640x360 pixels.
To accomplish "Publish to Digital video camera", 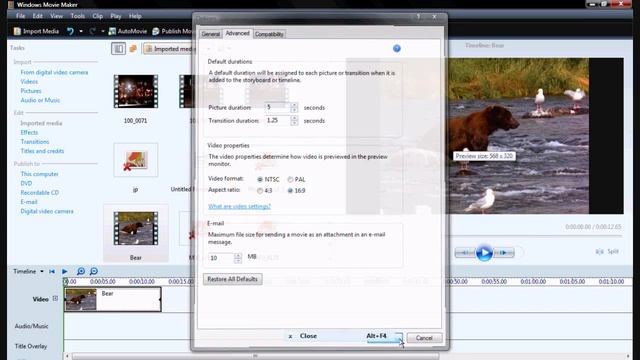I will tap(47, 211).
